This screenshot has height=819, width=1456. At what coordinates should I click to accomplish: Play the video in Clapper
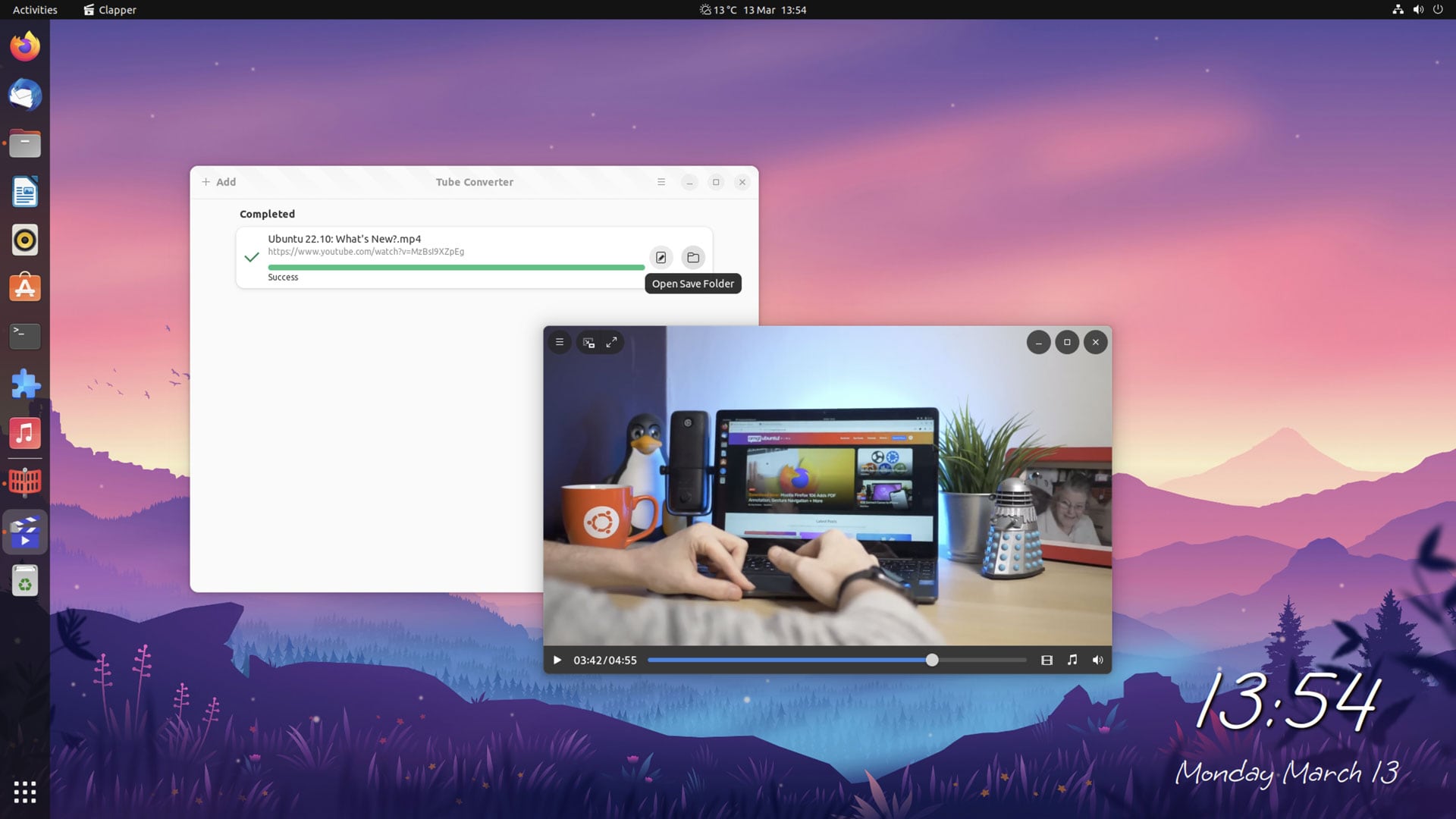click(x=557, y=661)
